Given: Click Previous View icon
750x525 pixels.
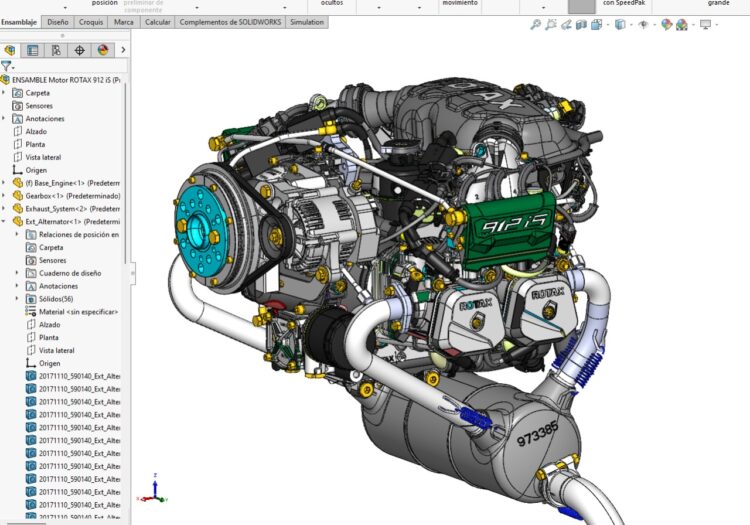Looking at the screenshot, I should pyautogui.click(x=566, y=24).
